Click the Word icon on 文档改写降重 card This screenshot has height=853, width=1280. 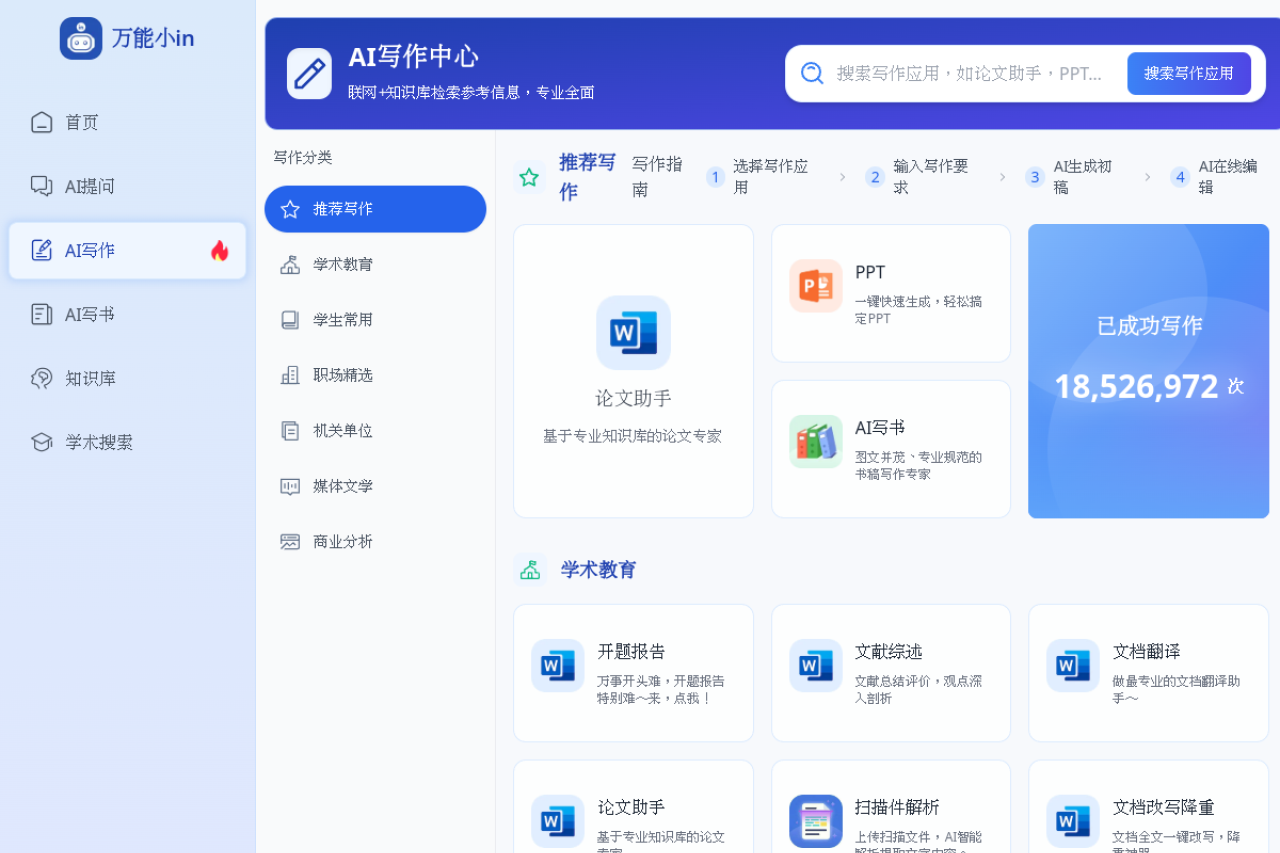(1073, 821)
